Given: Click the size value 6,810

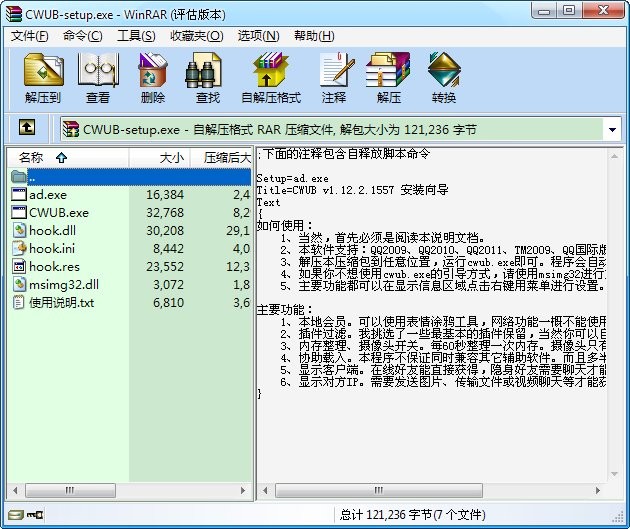Looking at the screenshot, I should coord(168,302).
